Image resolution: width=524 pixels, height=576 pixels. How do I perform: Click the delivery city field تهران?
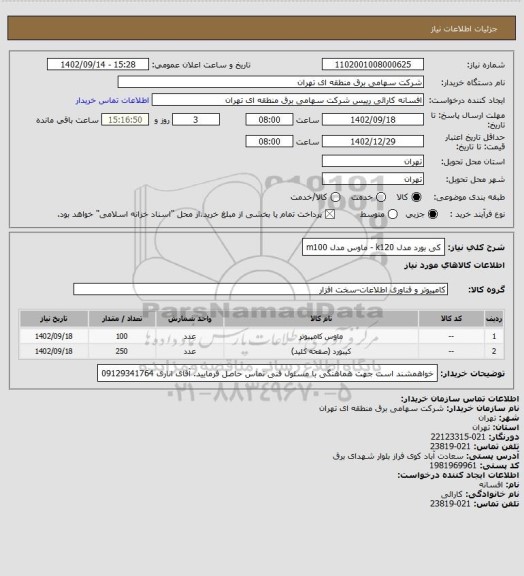tap(373, 179)
